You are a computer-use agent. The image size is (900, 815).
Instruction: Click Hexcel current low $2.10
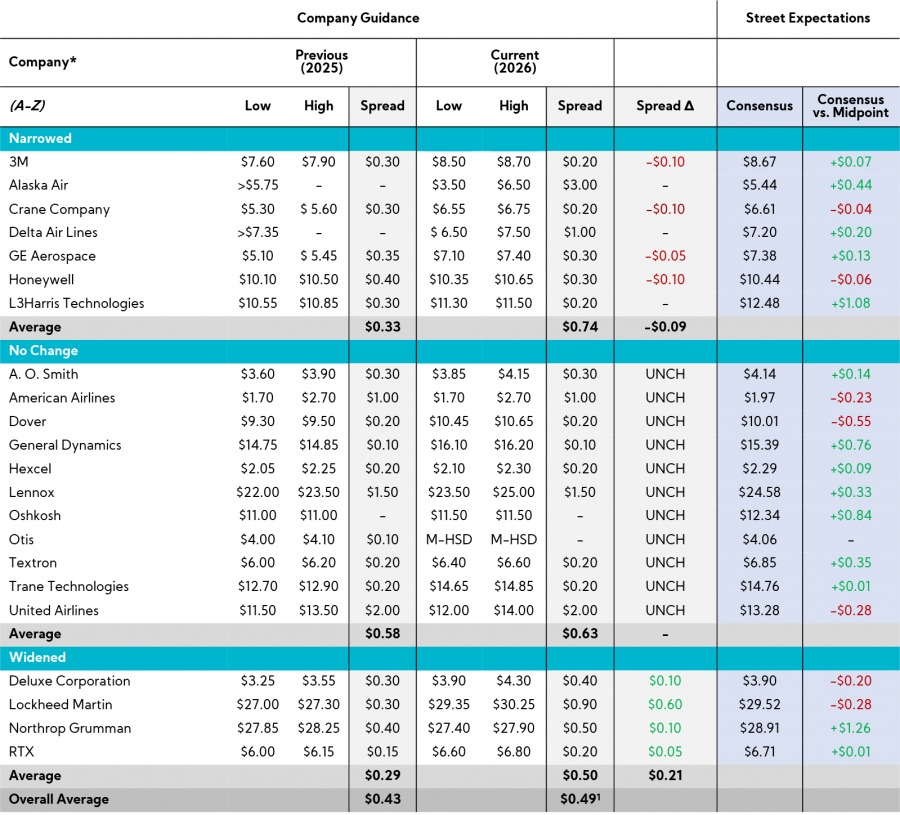[449, 469]
